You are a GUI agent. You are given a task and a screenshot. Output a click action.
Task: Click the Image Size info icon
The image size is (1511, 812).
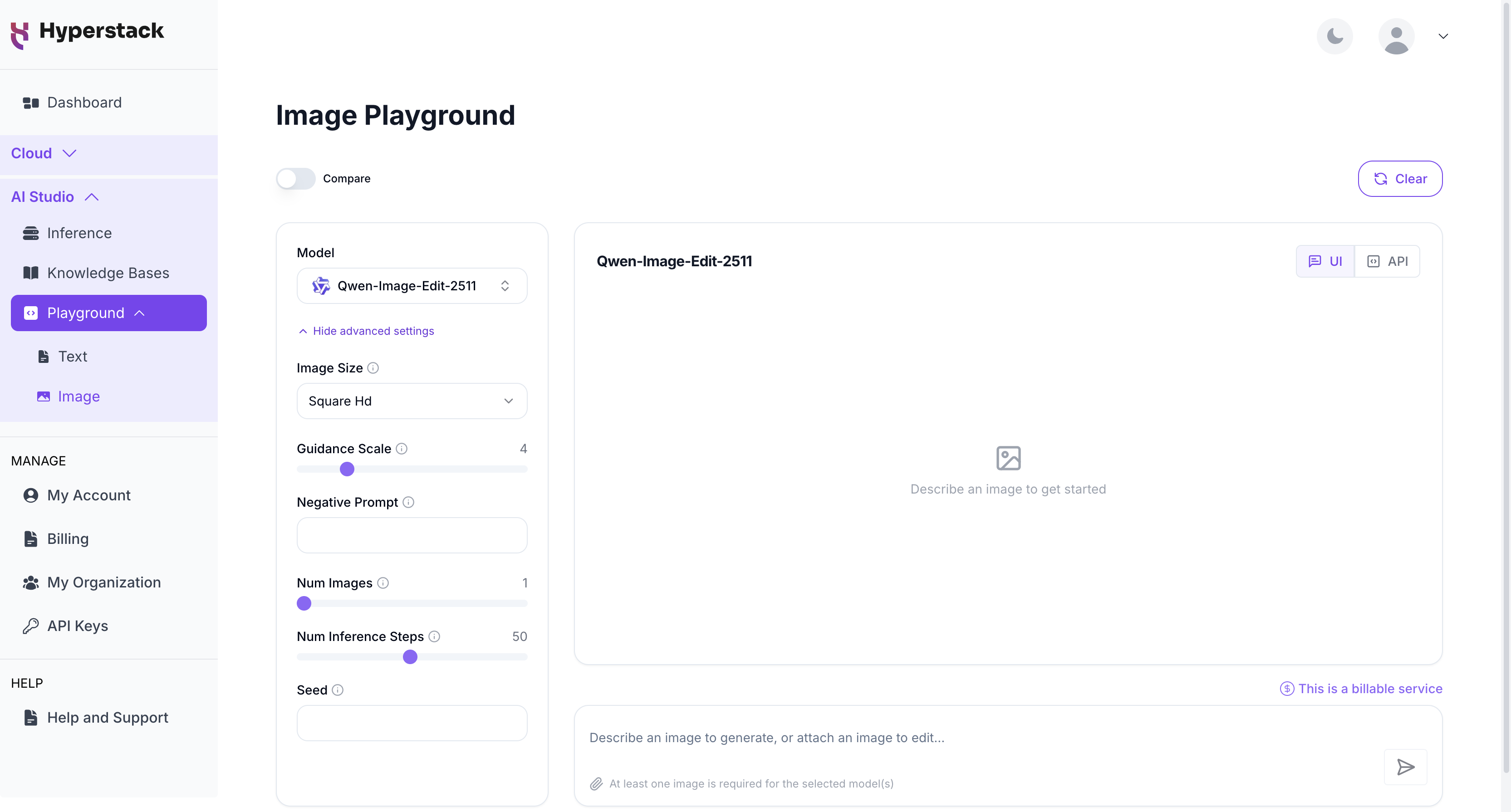point(373,368)
